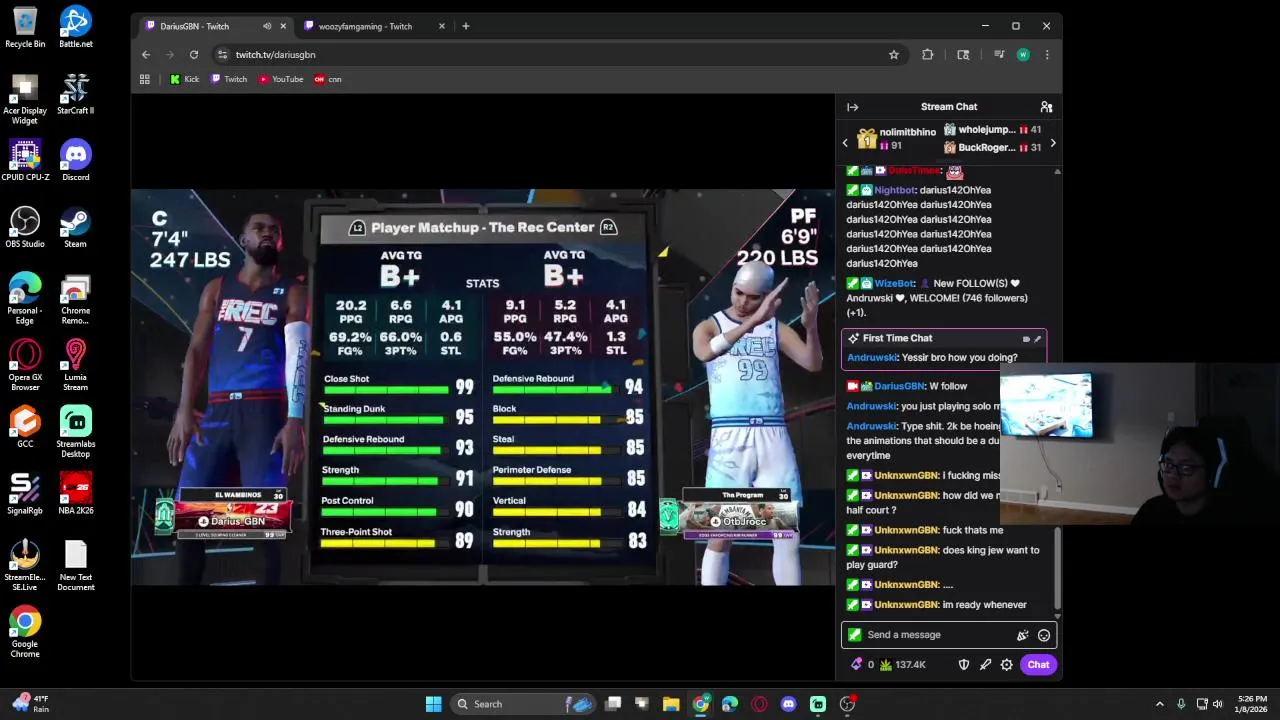
Task: Close the DariusGBN tab
Action: coord(283,26)
